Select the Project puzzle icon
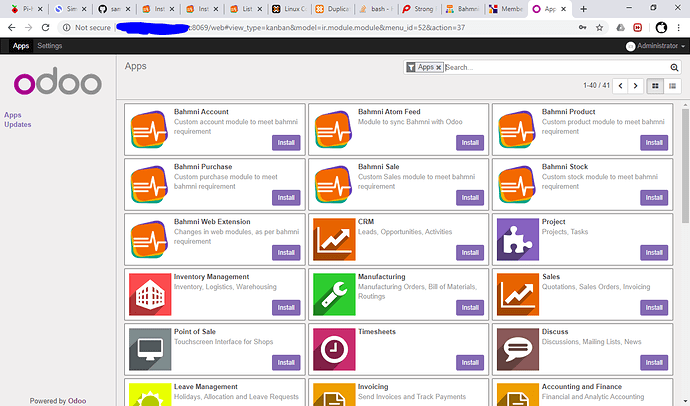Viewport: 690px width, 406px height. tap(518, 239)
